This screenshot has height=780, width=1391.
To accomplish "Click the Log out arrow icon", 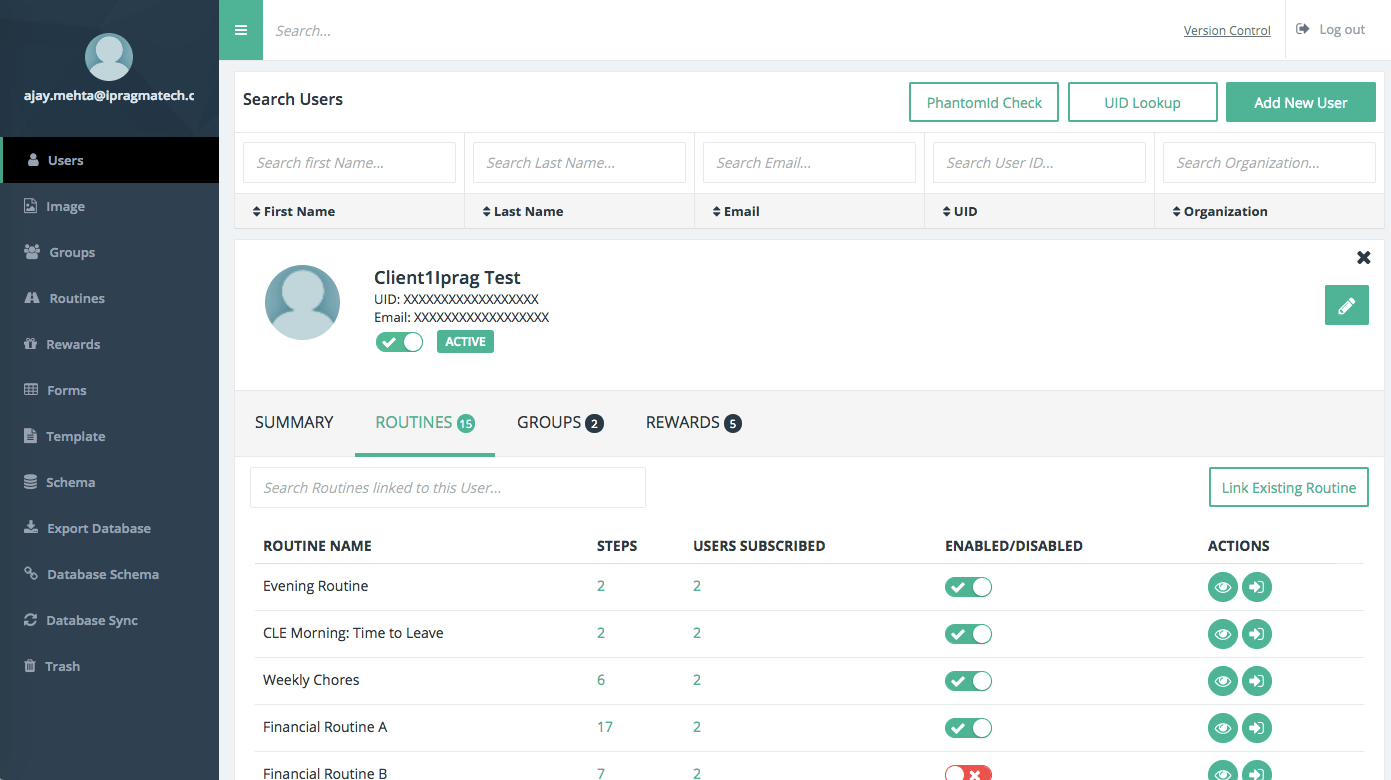I will click(1303, 29).
